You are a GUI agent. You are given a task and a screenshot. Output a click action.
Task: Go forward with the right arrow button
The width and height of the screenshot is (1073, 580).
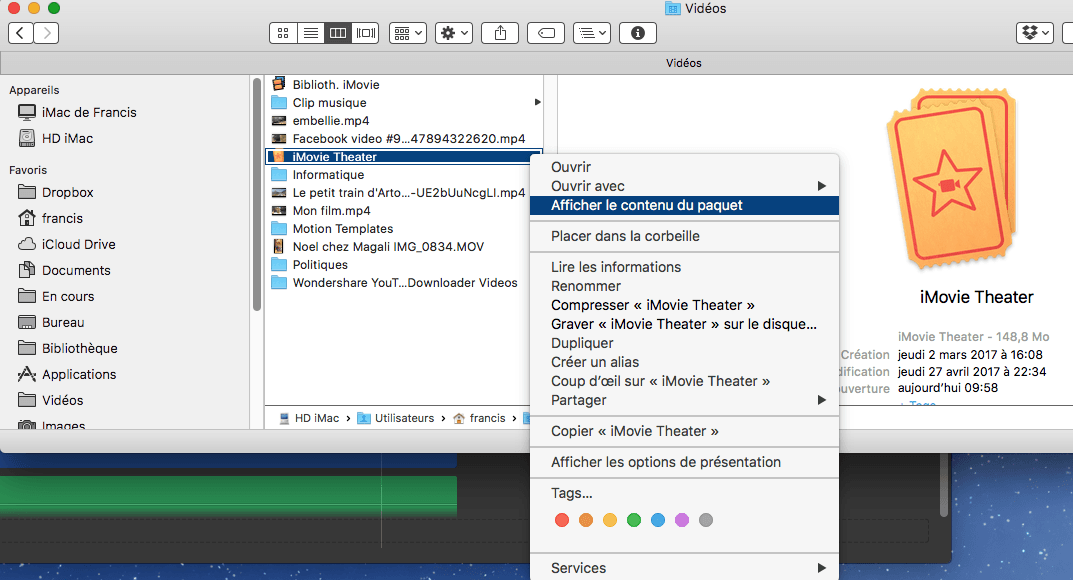[47, 33]
